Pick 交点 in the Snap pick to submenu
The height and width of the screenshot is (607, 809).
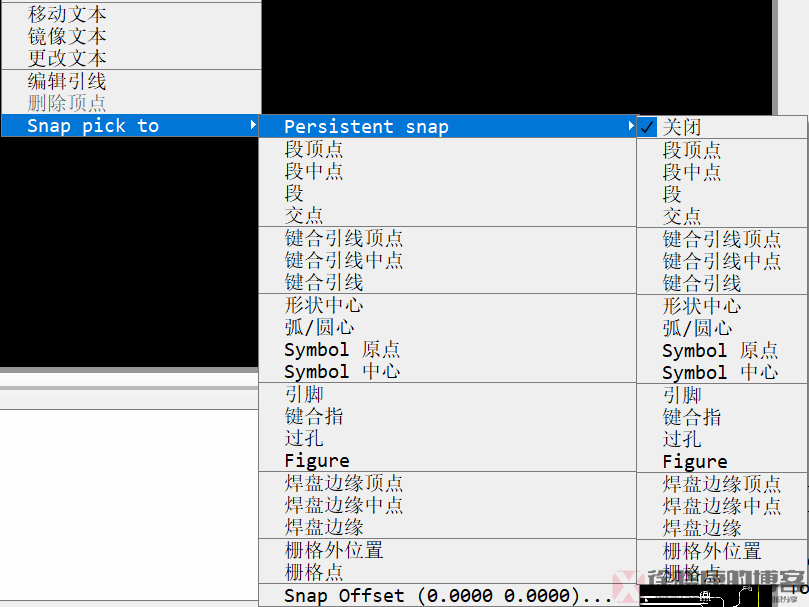click(304, 215)
